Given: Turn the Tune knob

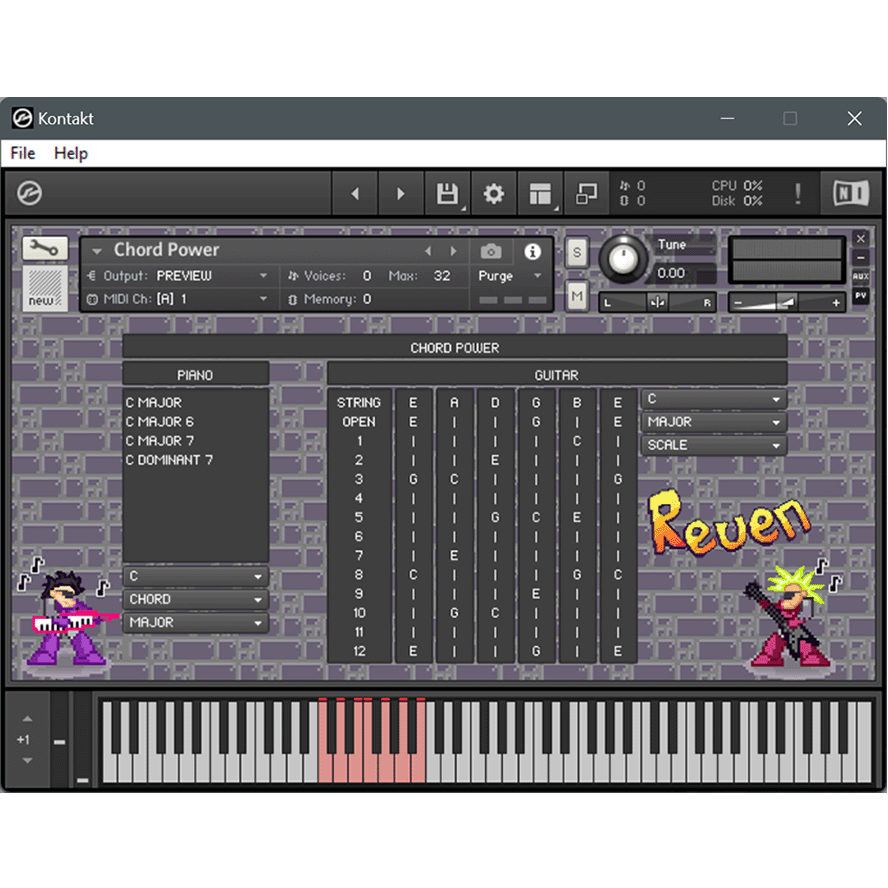Looking at the screenshot, I should click(623, 259).
